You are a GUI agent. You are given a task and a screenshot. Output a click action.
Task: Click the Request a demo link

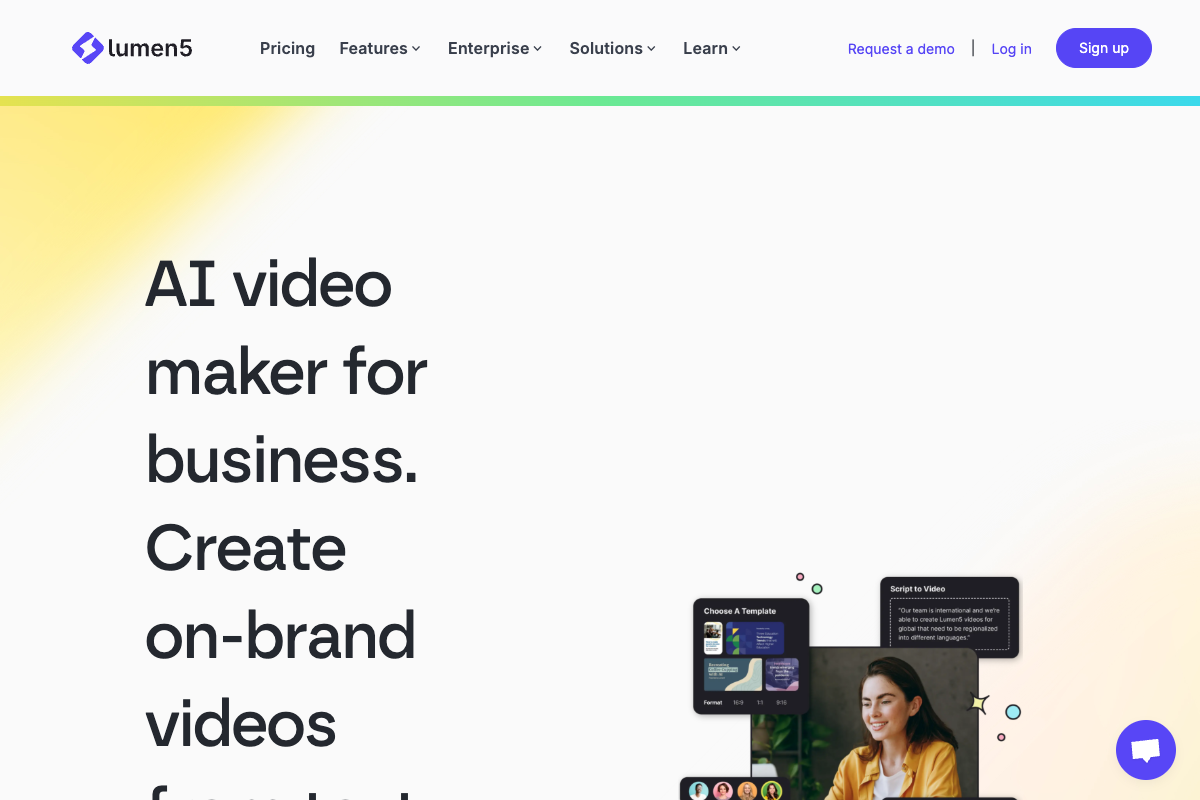[x=901, y=49]
